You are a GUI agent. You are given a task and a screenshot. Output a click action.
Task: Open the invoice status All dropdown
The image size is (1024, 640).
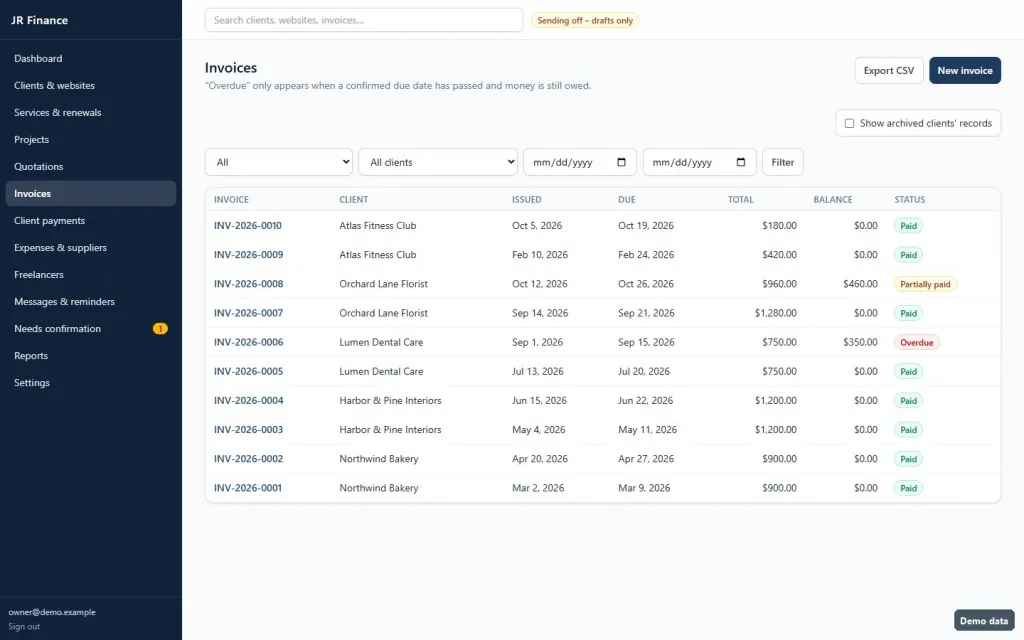[x=279, y=162]
